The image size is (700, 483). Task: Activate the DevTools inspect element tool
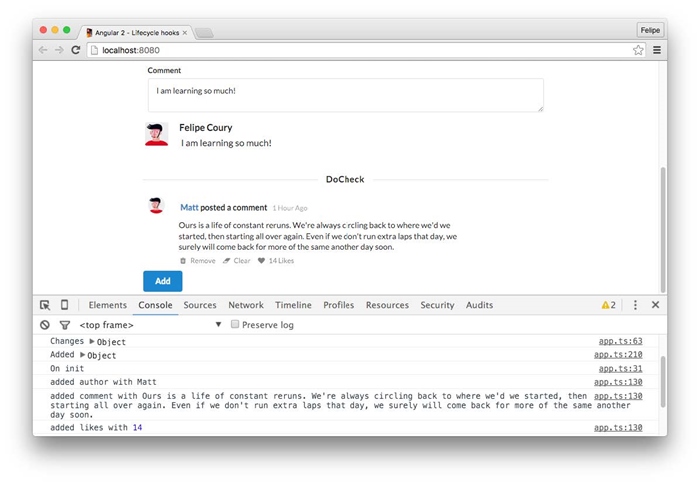[x=45, y=305]
